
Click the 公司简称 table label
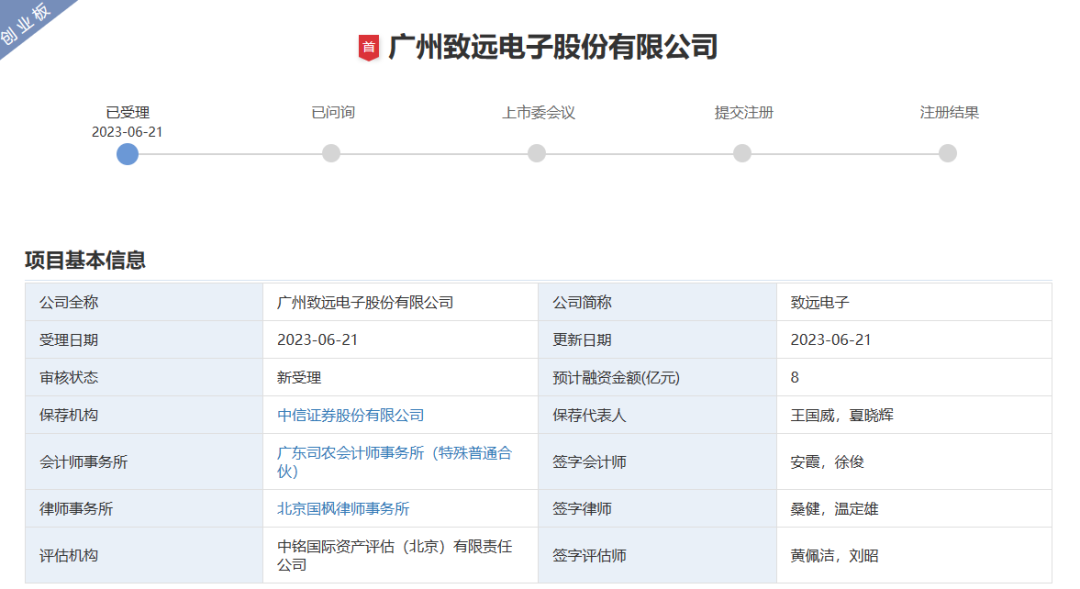582,302
